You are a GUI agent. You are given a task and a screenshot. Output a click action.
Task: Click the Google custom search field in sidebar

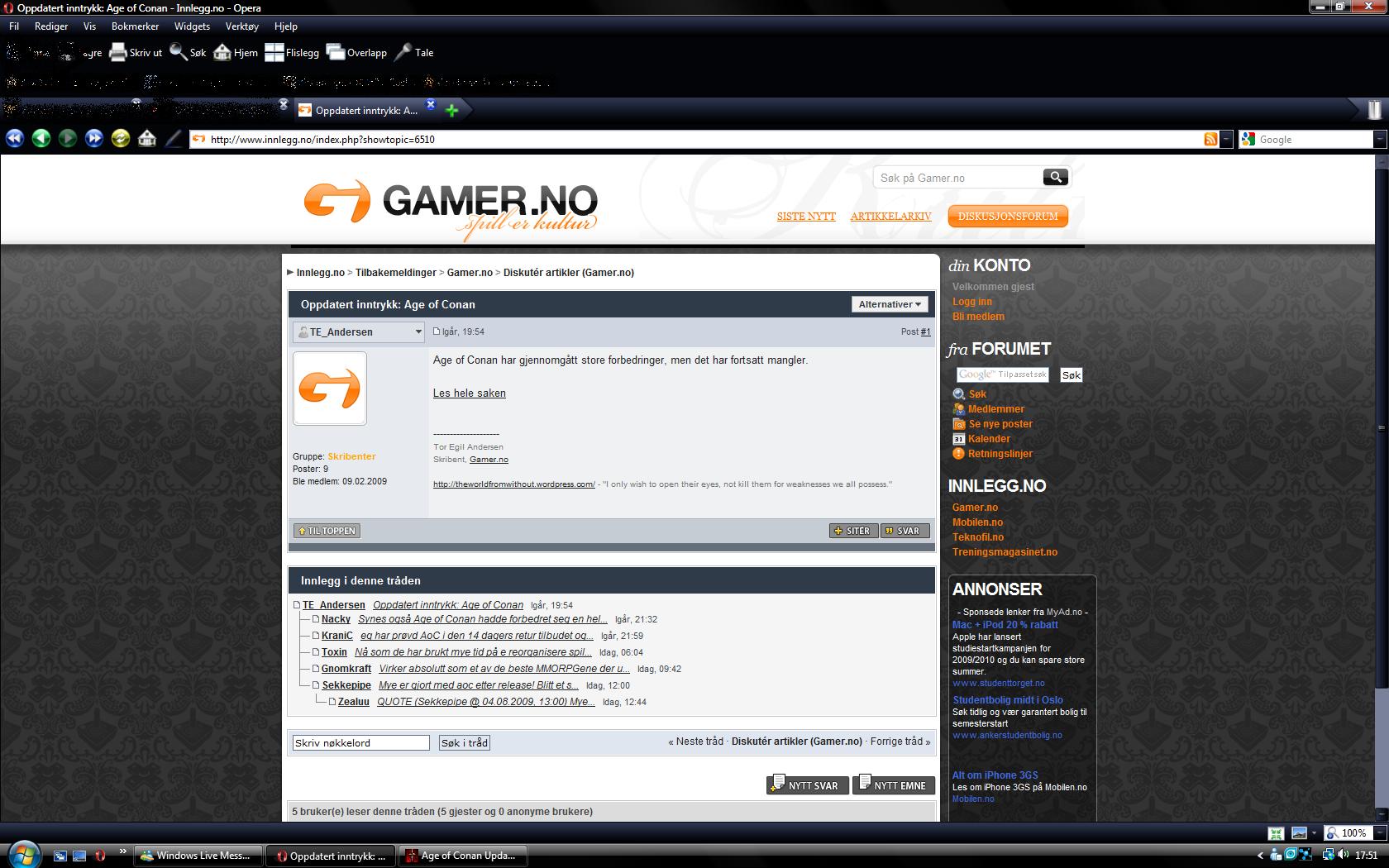(1003, 374)
